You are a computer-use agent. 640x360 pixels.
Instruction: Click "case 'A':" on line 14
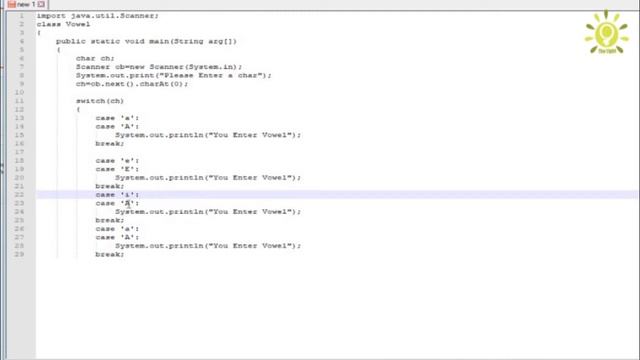click(117, 127)
